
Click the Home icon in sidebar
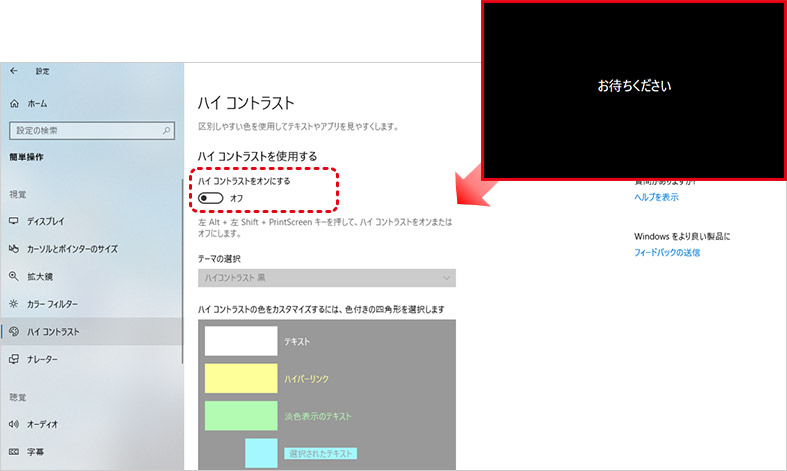pos(14,103)
